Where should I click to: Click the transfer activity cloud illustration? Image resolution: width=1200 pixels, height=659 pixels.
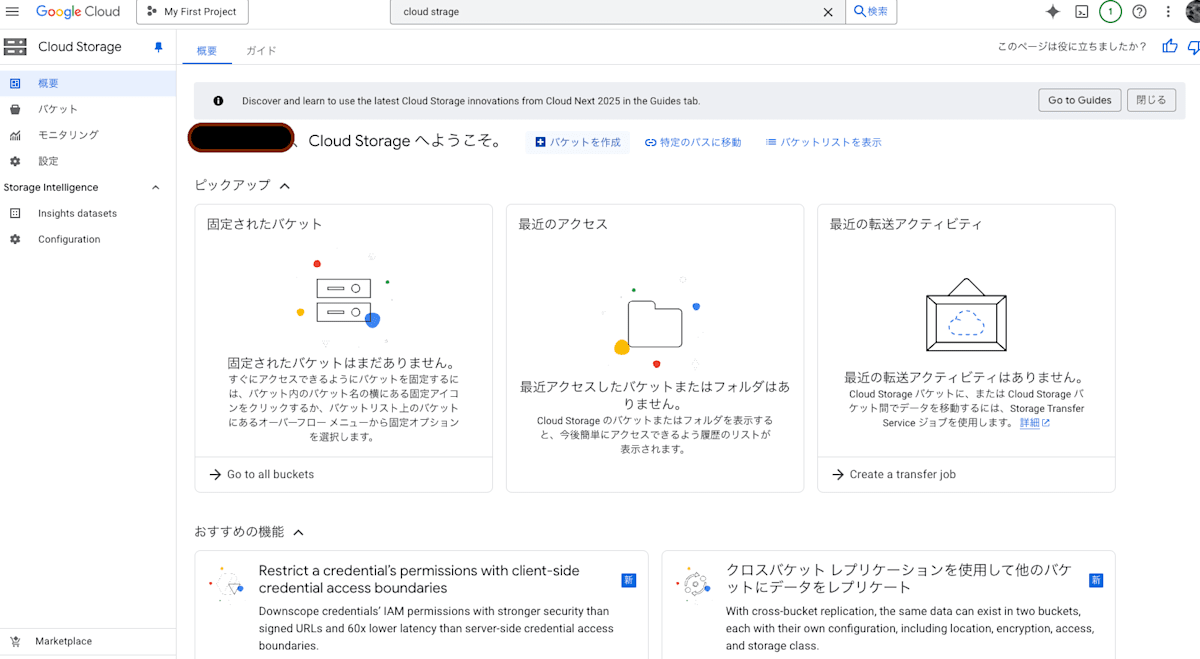[x=966, y=315]
